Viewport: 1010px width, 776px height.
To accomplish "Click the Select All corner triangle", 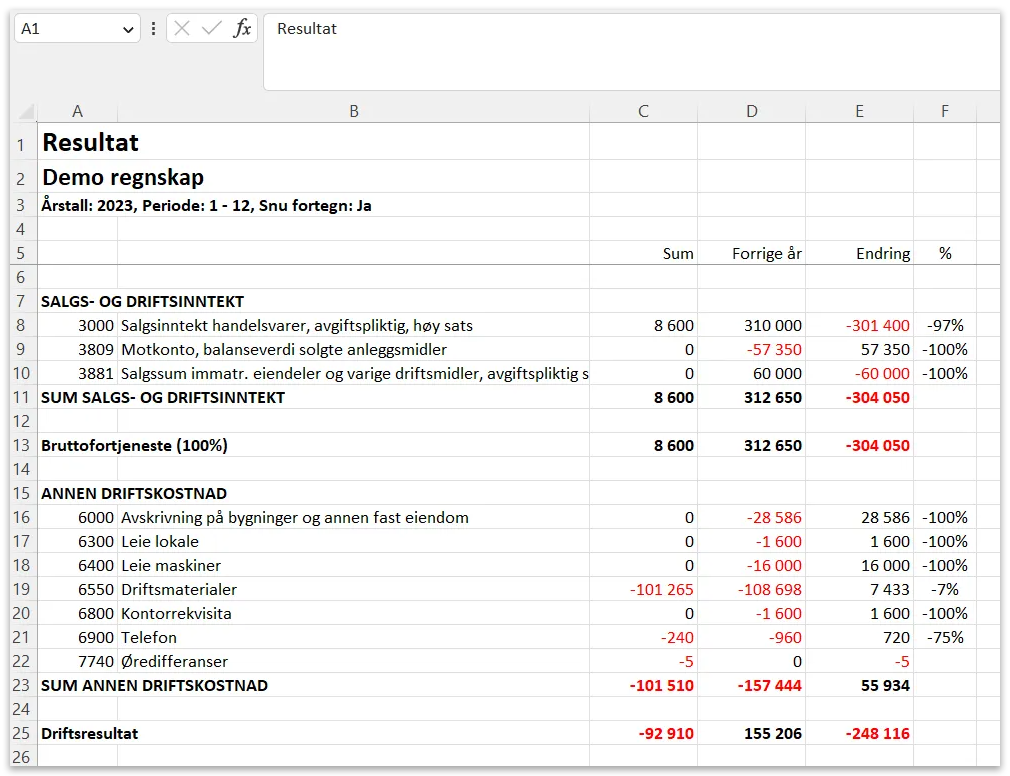I will [26, 112].
